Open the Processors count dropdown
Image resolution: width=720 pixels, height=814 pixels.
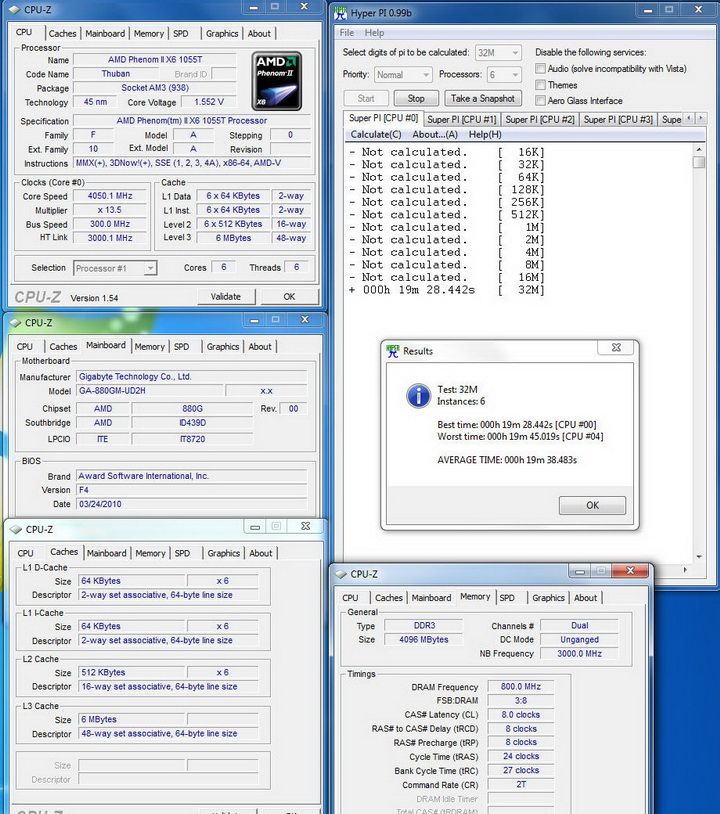tap(504, 75)
